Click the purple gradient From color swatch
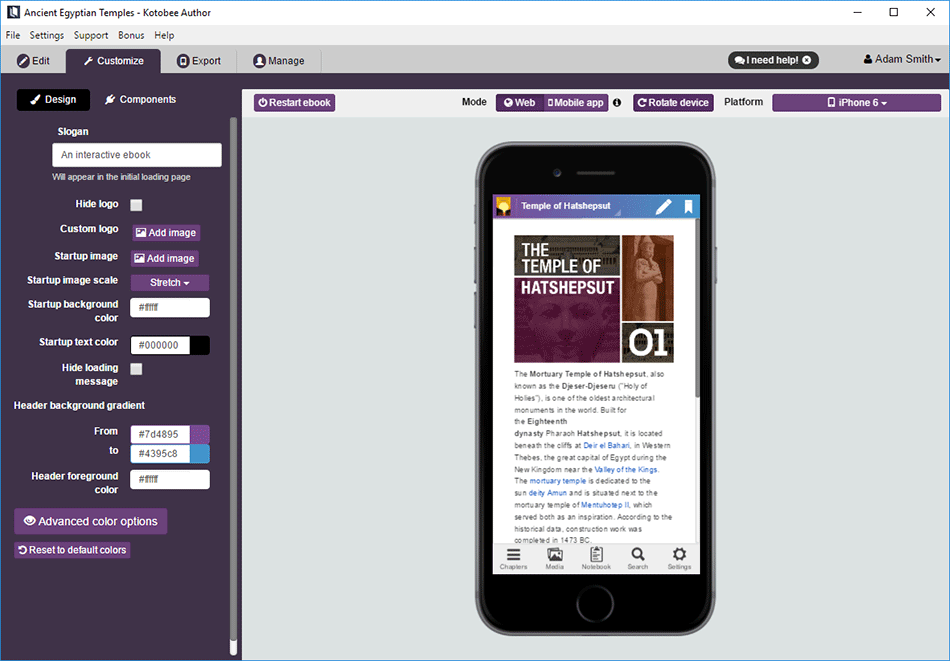Screen dimensions: 950x661 tap(200, 434)
